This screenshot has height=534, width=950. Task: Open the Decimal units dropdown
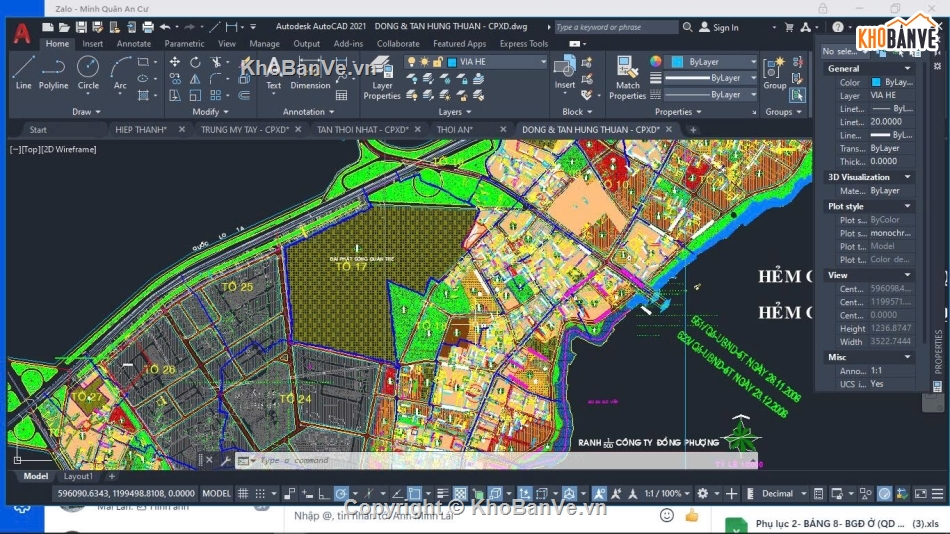803,494
